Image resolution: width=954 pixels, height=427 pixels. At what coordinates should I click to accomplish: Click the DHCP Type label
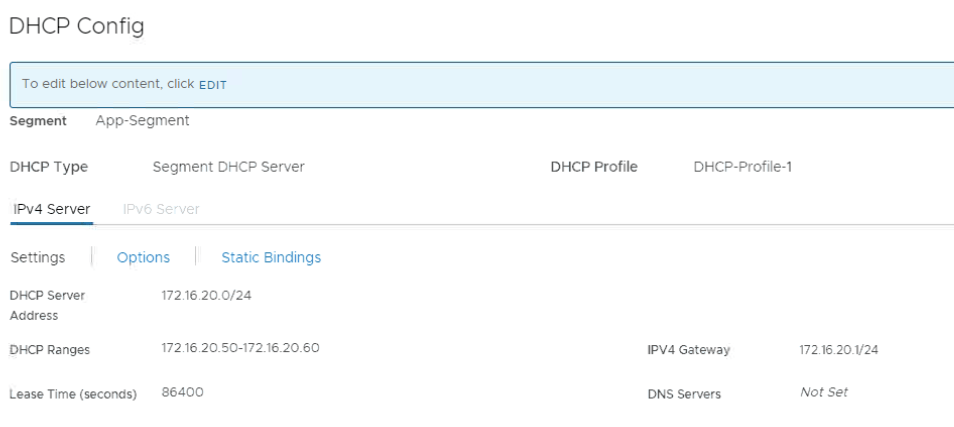(48, 167)
